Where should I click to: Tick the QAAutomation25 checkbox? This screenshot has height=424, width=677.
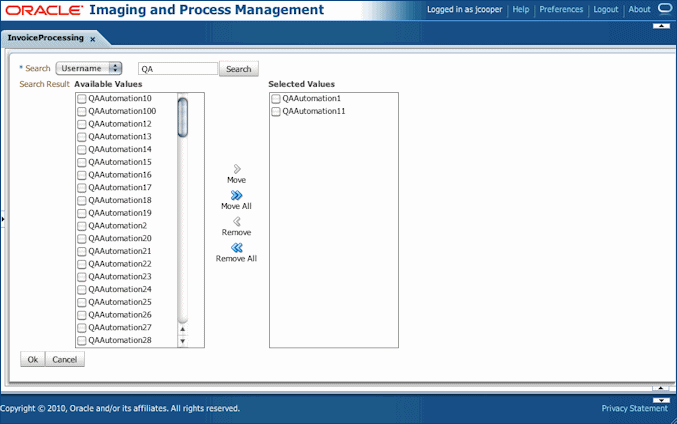(82, 302)
